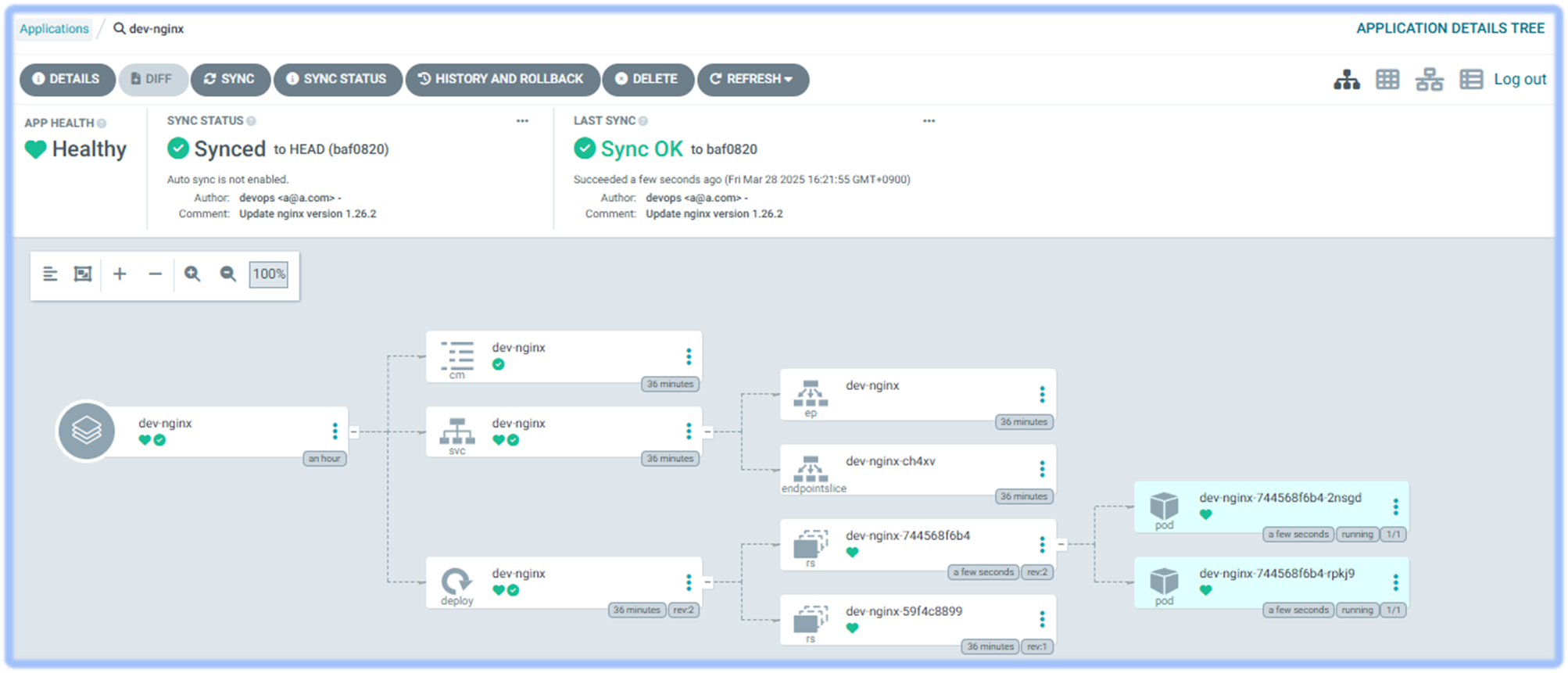Click the Healthy app health text
The image size is (1568, 673).
89,149
